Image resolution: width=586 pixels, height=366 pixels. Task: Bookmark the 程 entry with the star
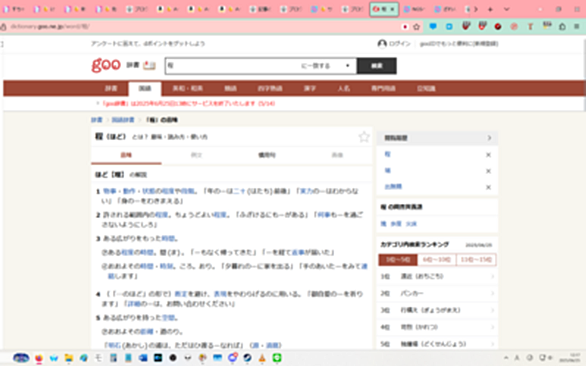(x=364, y=137)
